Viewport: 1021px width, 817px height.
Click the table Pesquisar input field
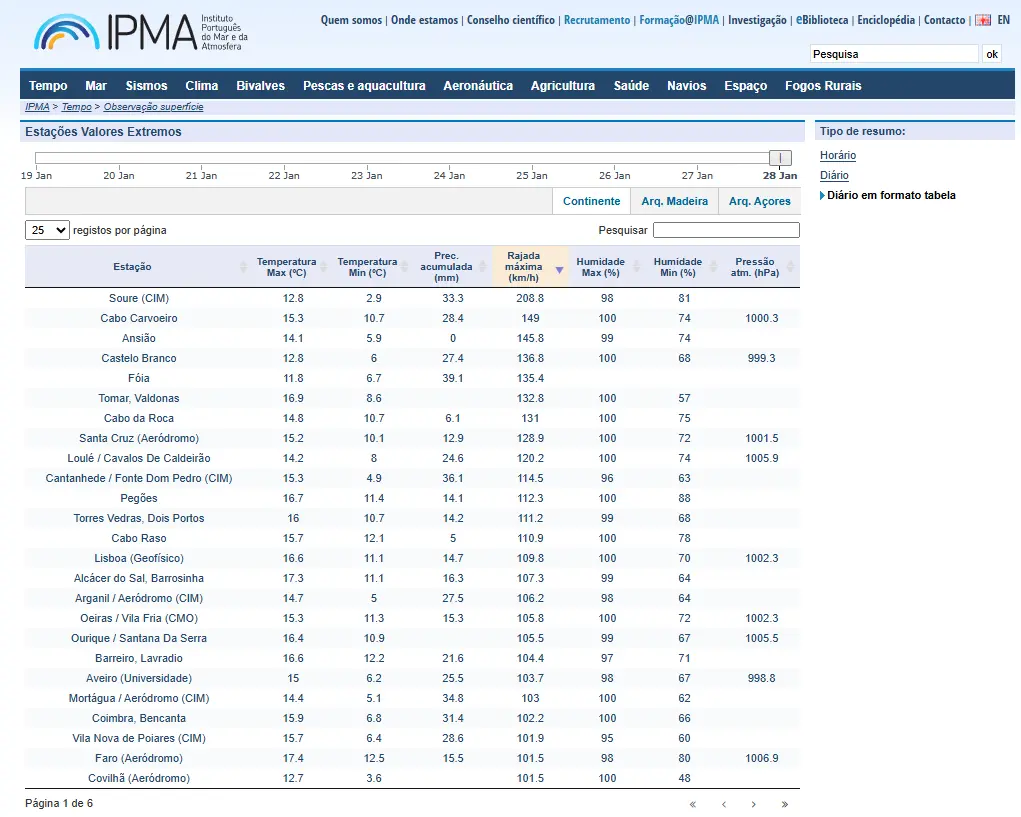[726, 230]
